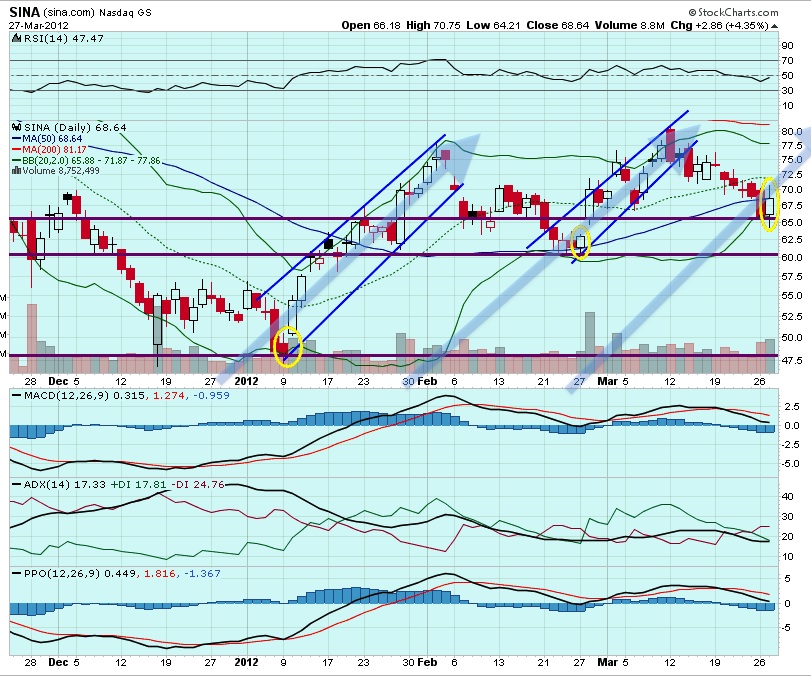Click the yellow circle near February 27
Viewport: 811px width, 676px height.
point(581,241)
